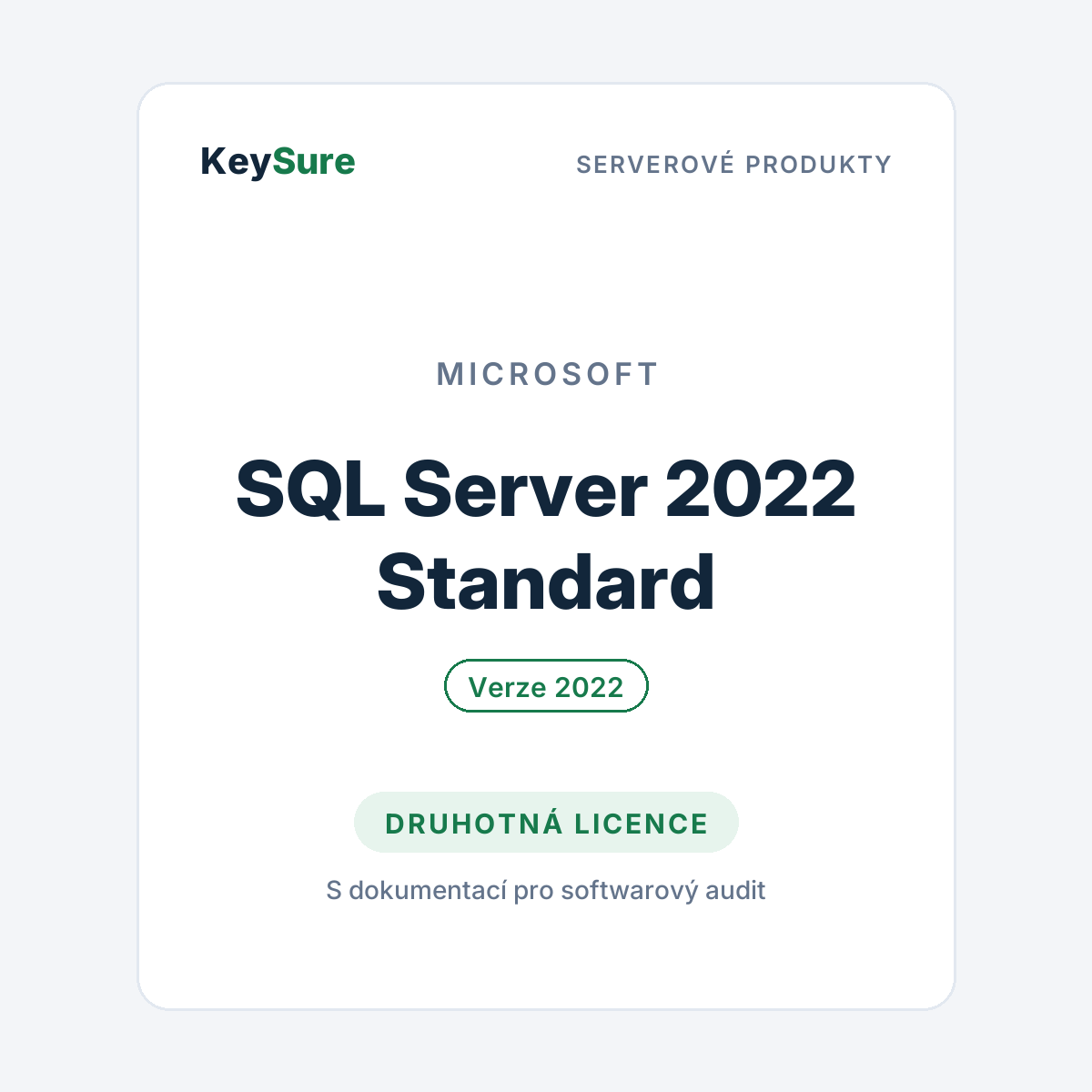Click the MICROSOFT vendor text
This screenshot has height=1092, width=1092.
[547, 374]
